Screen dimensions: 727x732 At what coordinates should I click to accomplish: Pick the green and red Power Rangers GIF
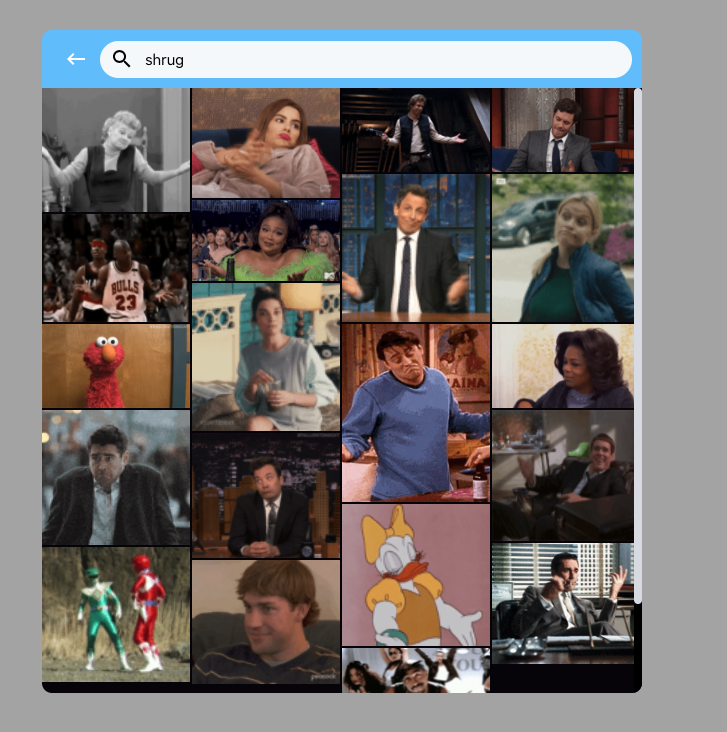(x=116, y=614)
